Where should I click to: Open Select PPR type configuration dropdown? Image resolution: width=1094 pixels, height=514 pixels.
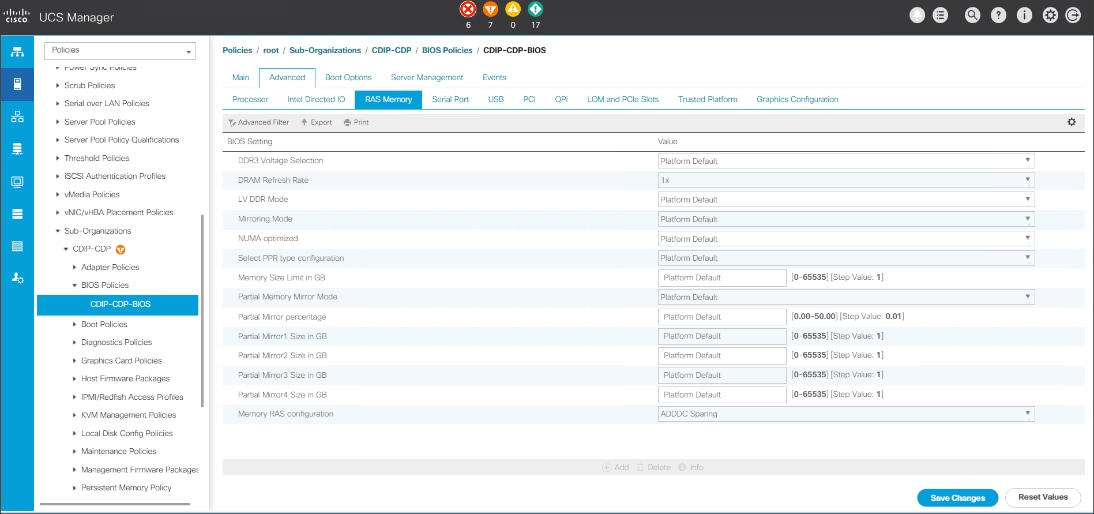[846, 258]
